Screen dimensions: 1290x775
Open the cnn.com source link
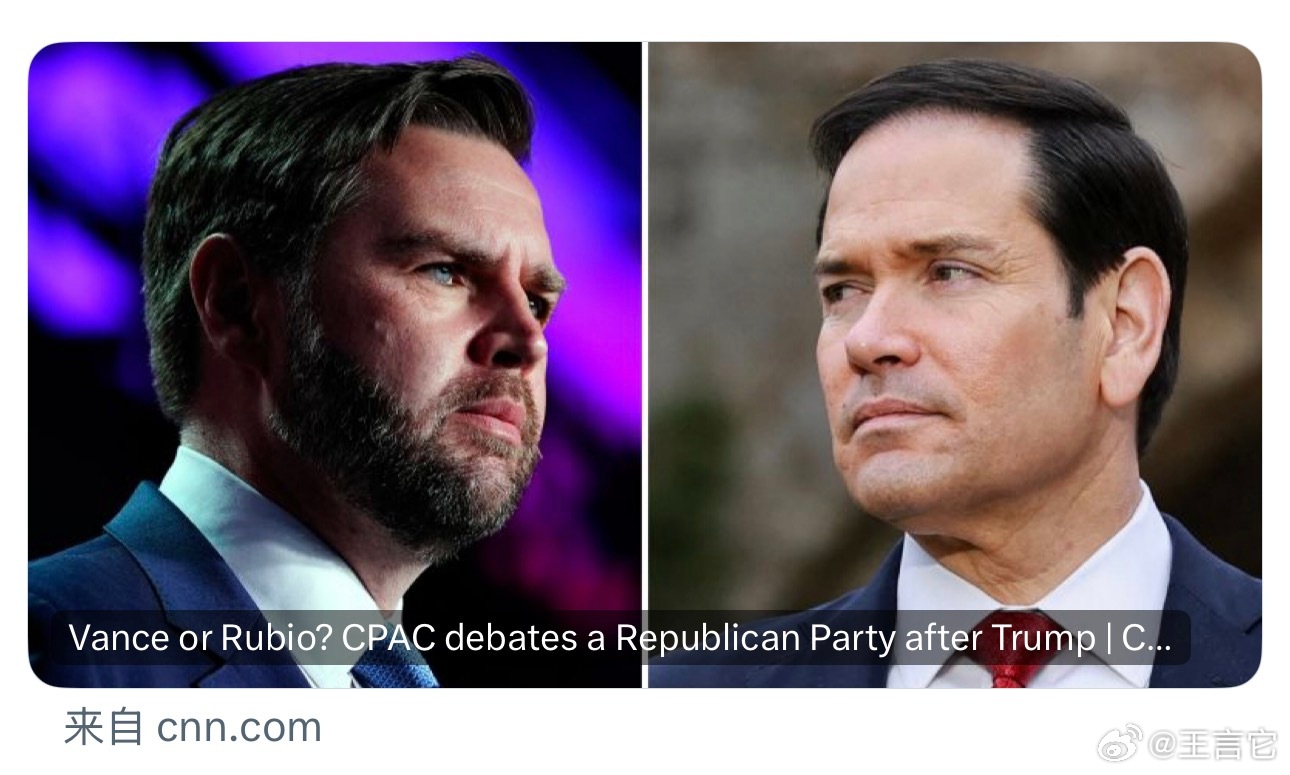tap(239, 728)
